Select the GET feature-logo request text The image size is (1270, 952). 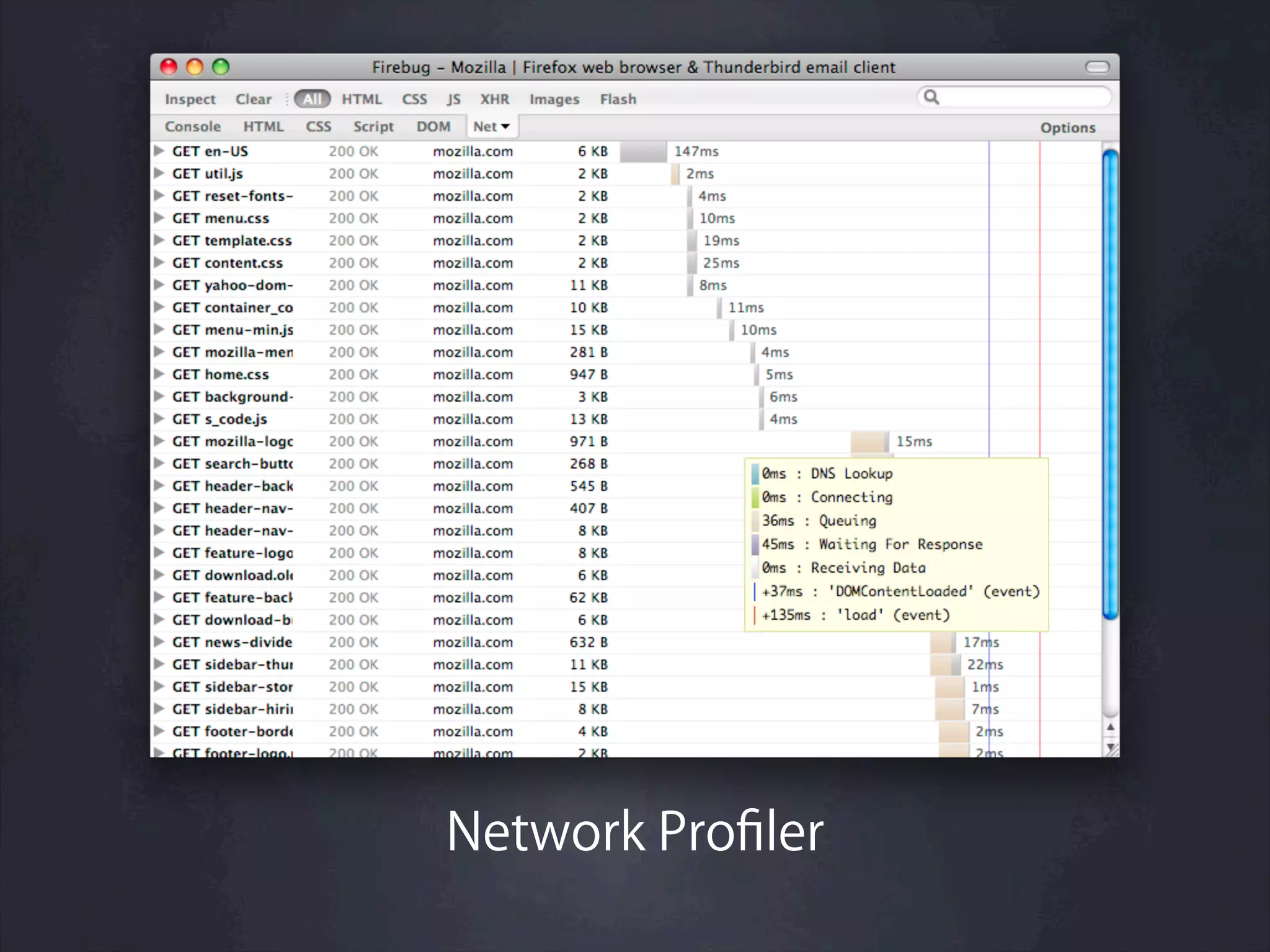point(233,553)
